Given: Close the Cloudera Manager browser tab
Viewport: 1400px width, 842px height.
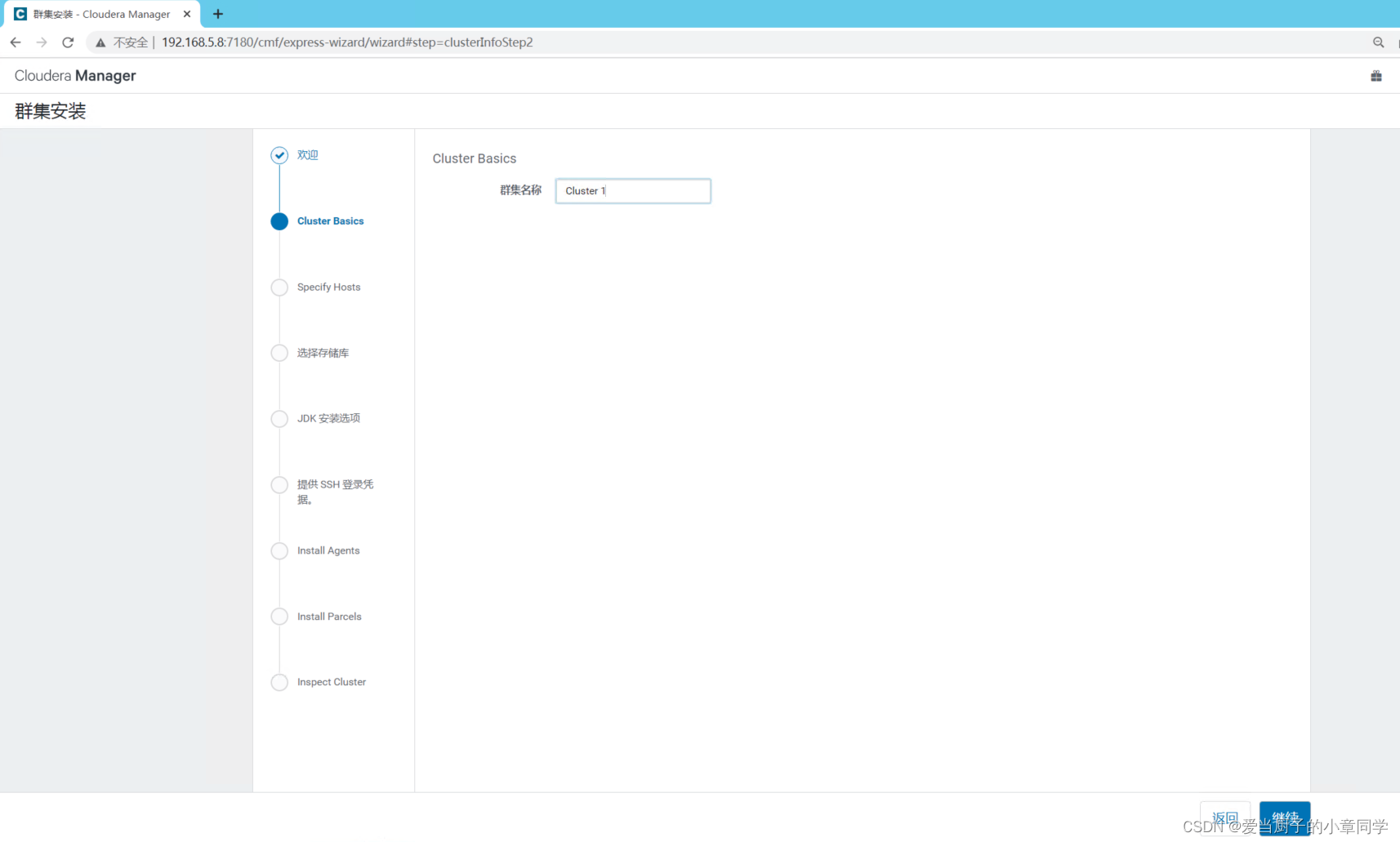Looking at the screenshot, I should (187, 14).
